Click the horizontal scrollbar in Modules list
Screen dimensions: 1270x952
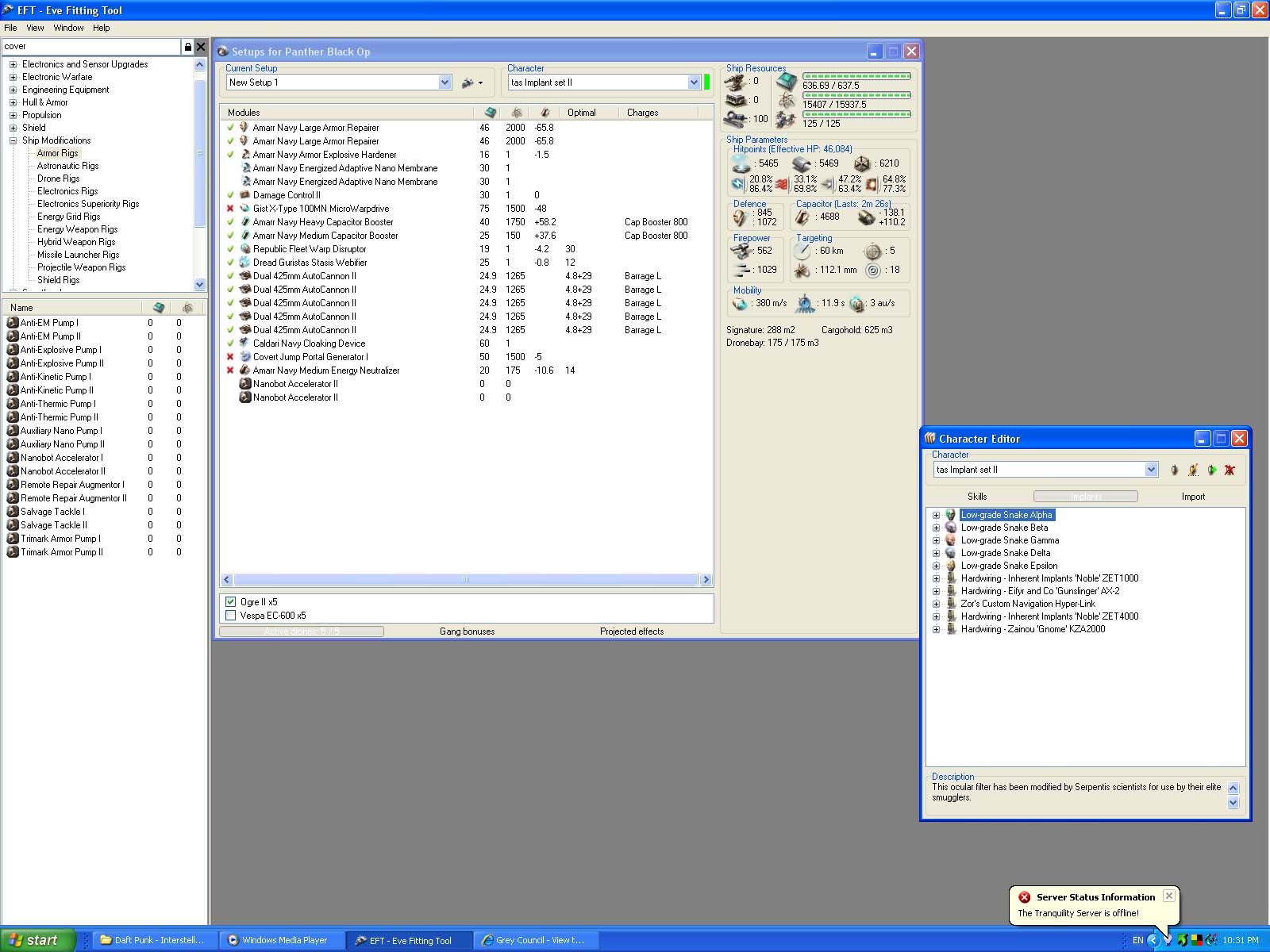pos(466,580)
